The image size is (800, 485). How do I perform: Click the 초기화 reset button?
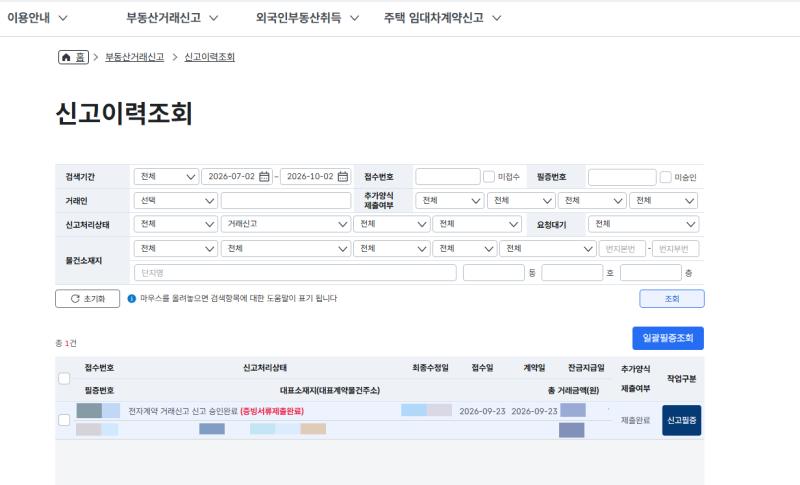tap(87, 299)
